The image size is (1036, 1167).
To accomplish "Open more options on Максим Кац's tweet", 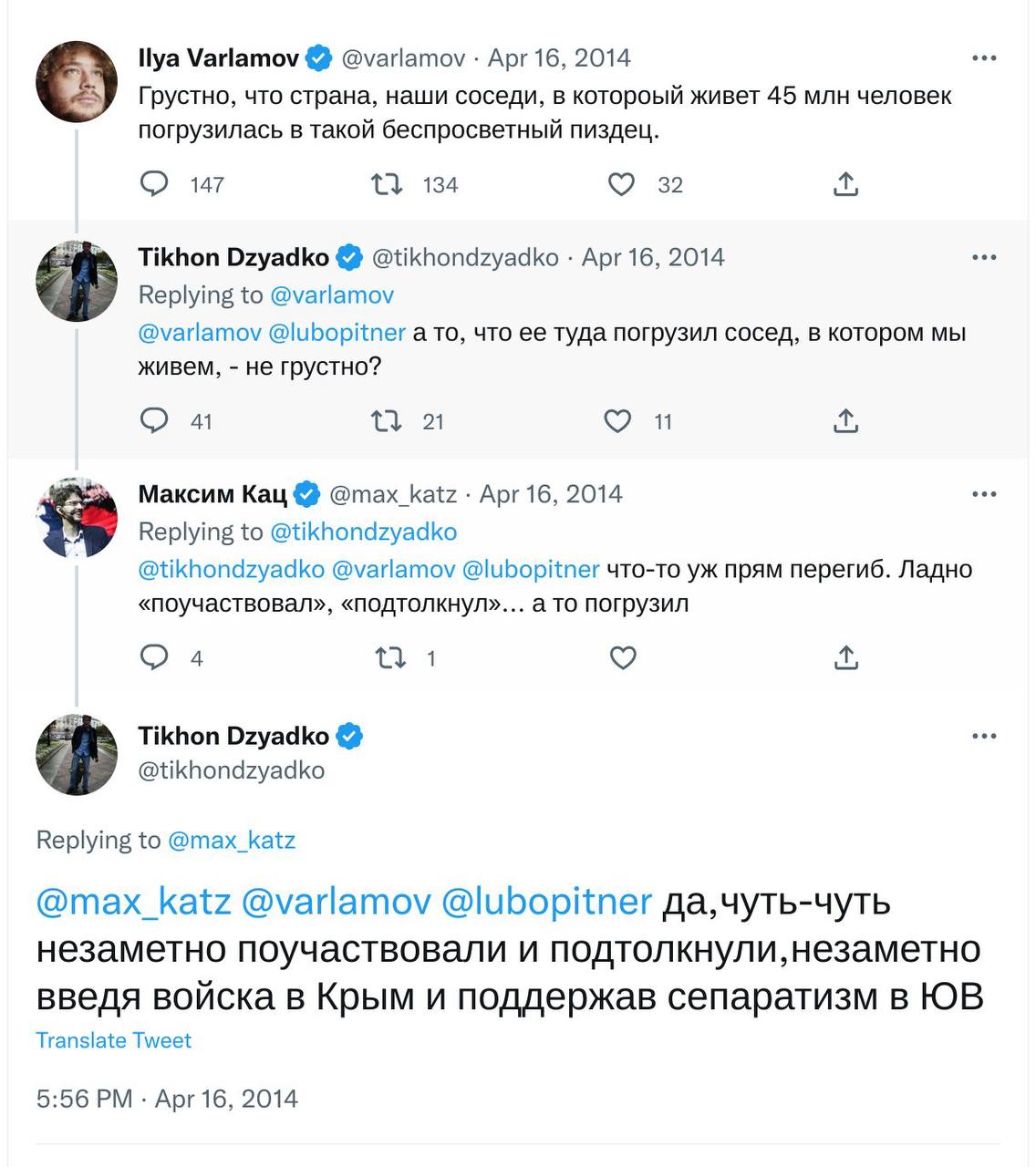I will (x=984, y=494).
